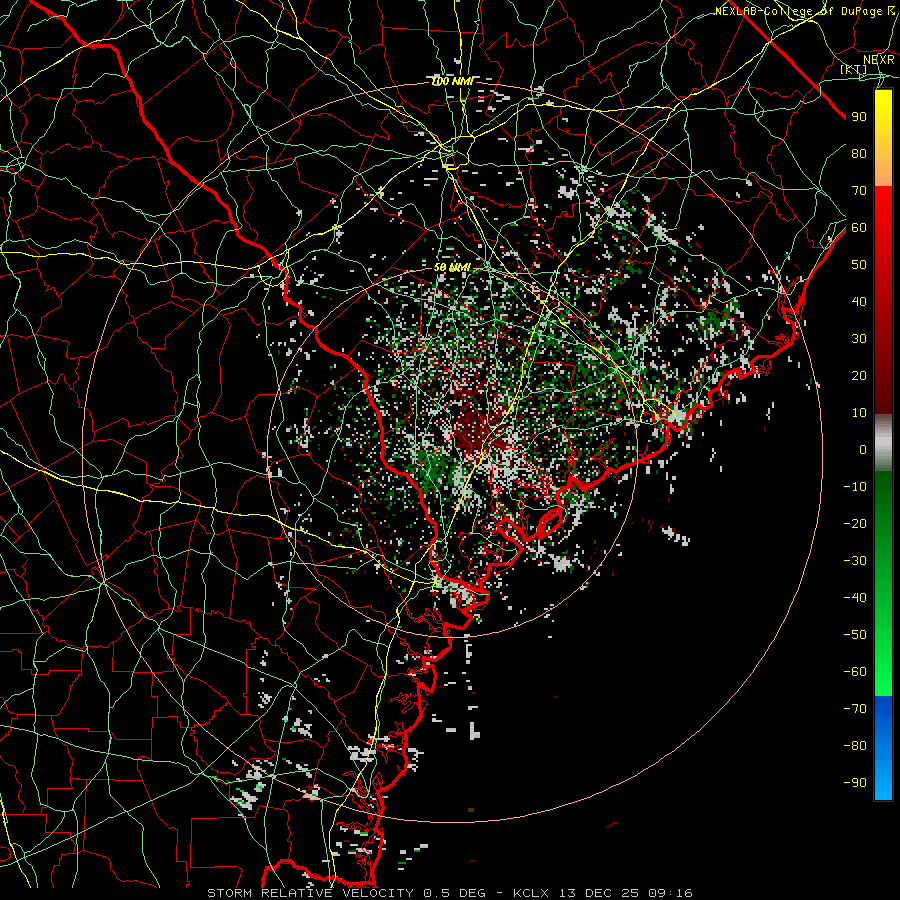Click the Storm Relative Velocity caption at bottom
The width and height of the screenshot is (900, 900).
tap(449, 893)
